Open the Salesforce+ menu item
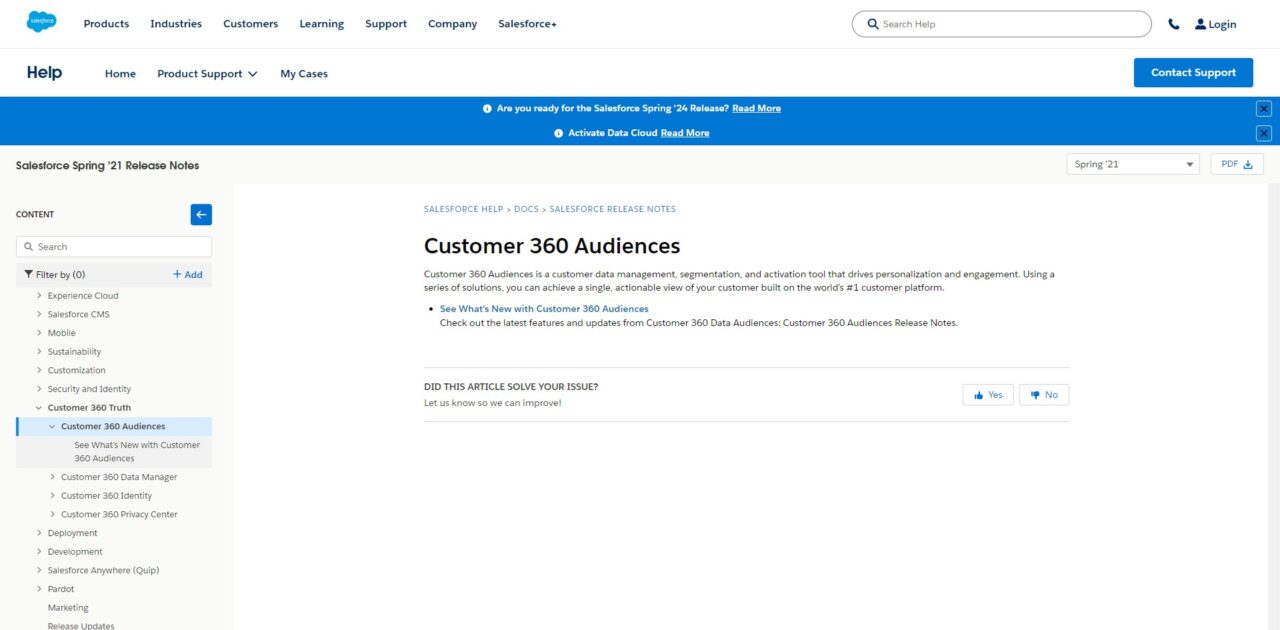 coord(527,24)
